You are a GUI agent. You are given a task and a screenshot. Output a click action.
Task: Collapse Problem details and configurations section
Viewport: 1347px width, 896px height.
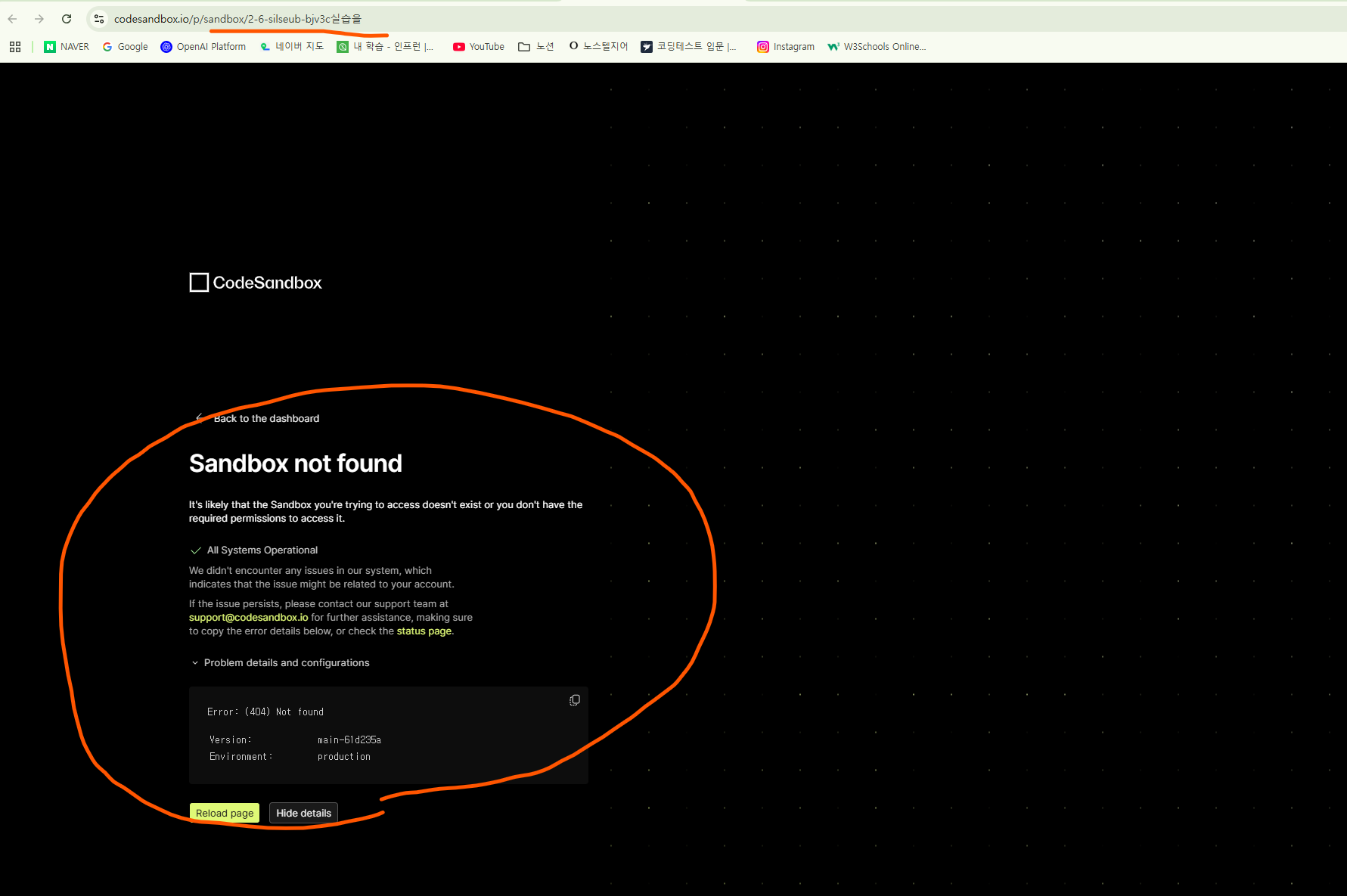pyautogui.click(x=281, y=663)
